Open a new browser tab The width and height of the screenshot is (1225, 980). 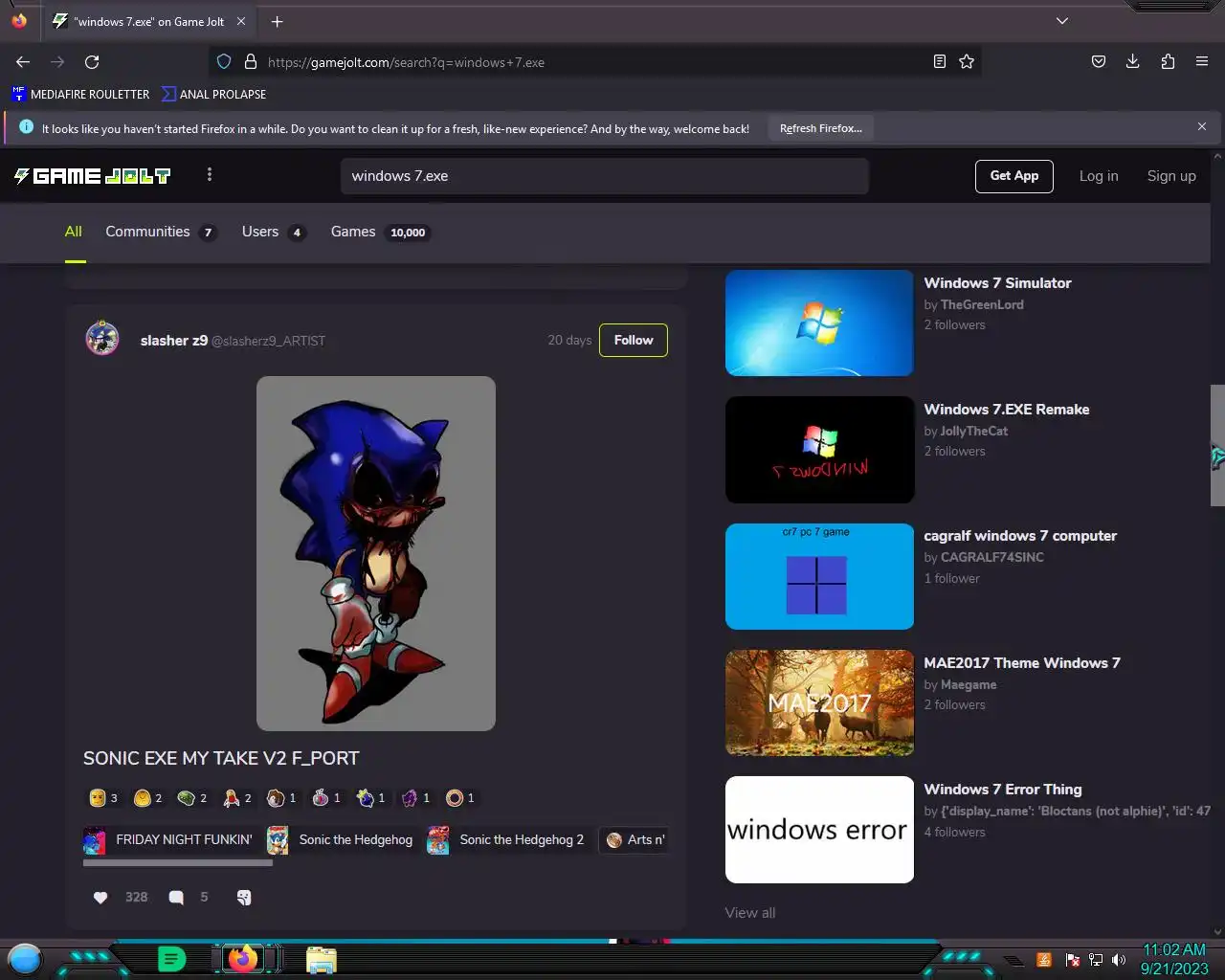(x=277, y=21)
